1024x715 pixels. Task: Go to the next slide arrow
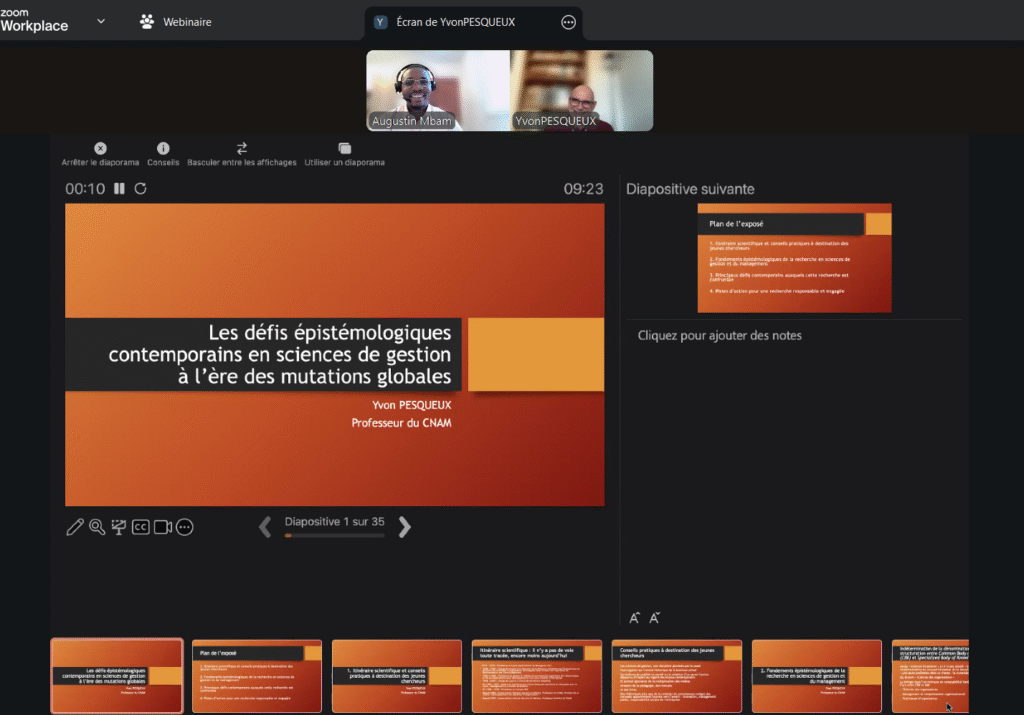click(405, 527)
